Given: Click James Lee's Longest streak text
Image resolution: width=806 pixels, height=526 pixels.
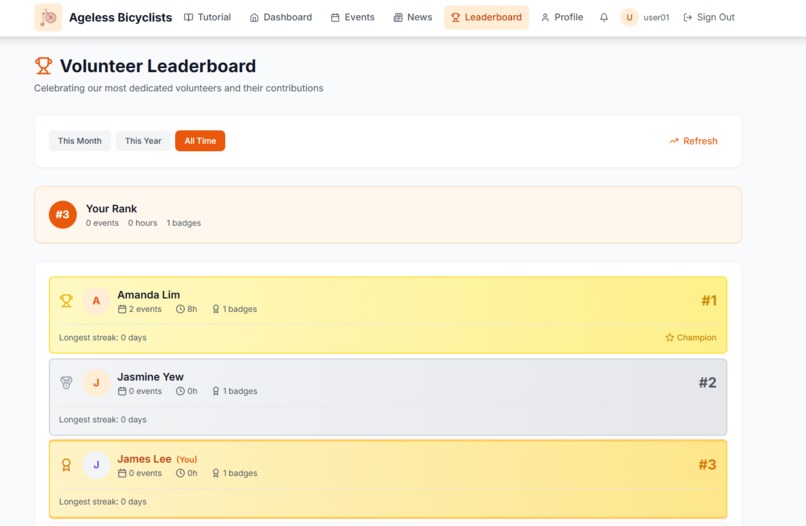Looking at the screenshot, I should click(x=103, y=502).
